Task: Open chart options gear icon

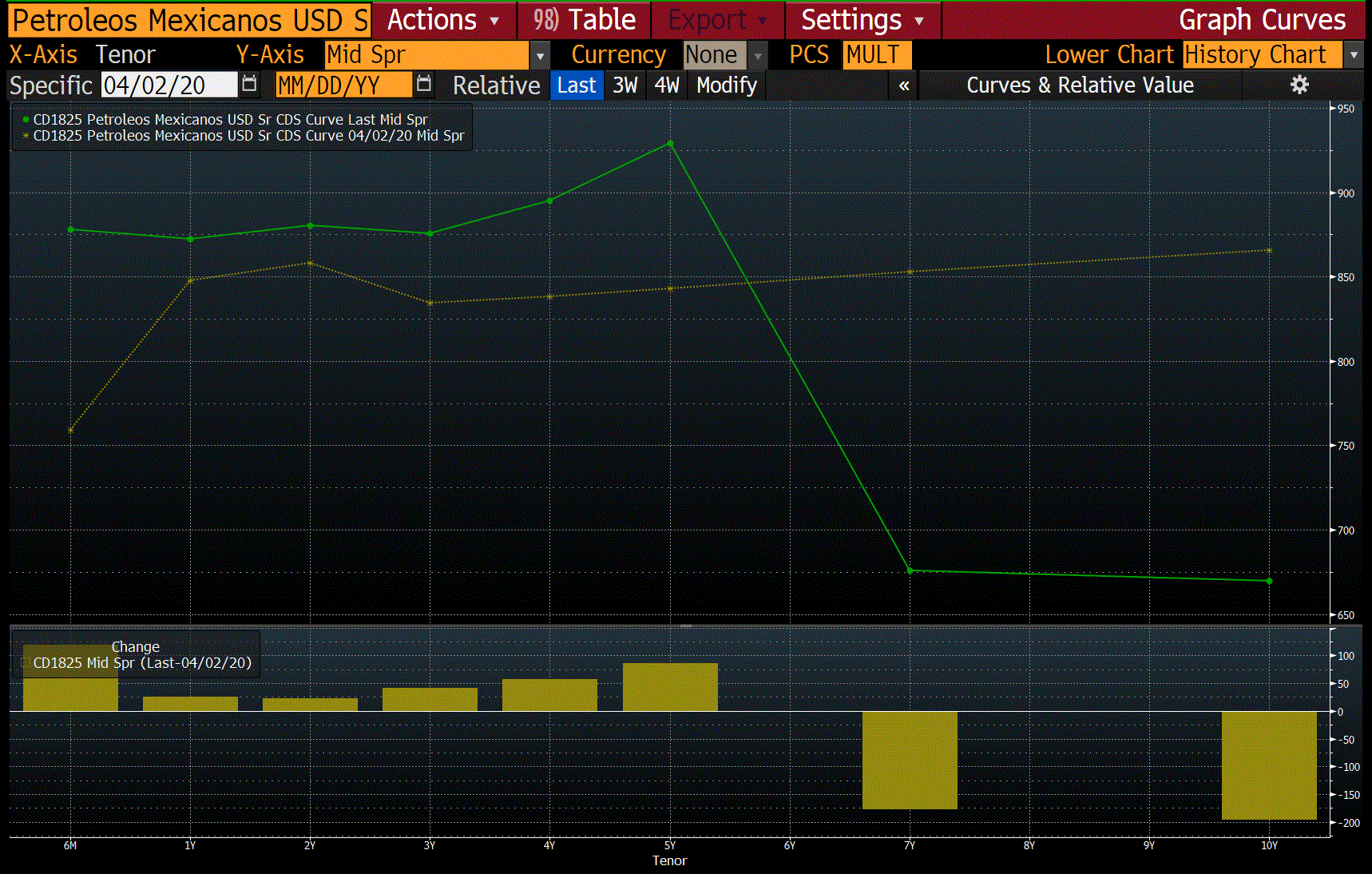Action: tap(1299, 85)
